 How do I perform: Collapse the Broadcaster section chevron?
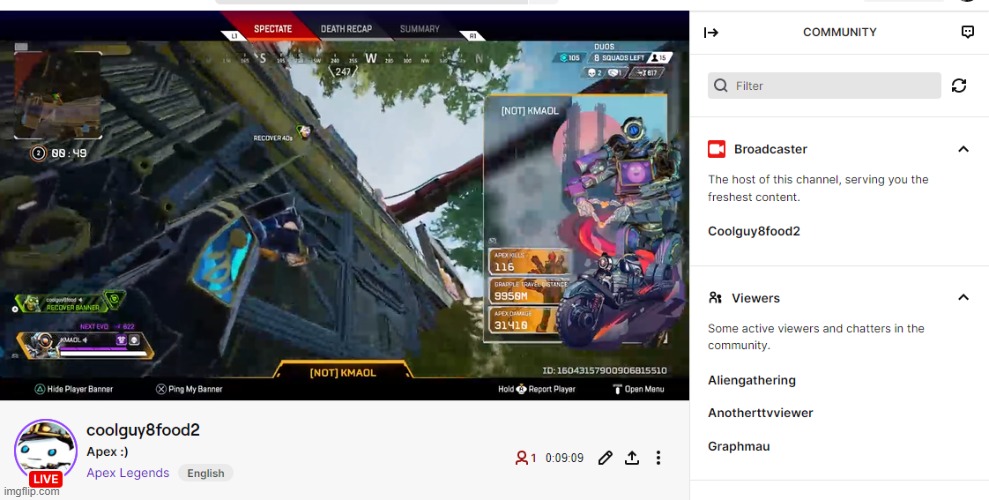(x=963, y=149)
